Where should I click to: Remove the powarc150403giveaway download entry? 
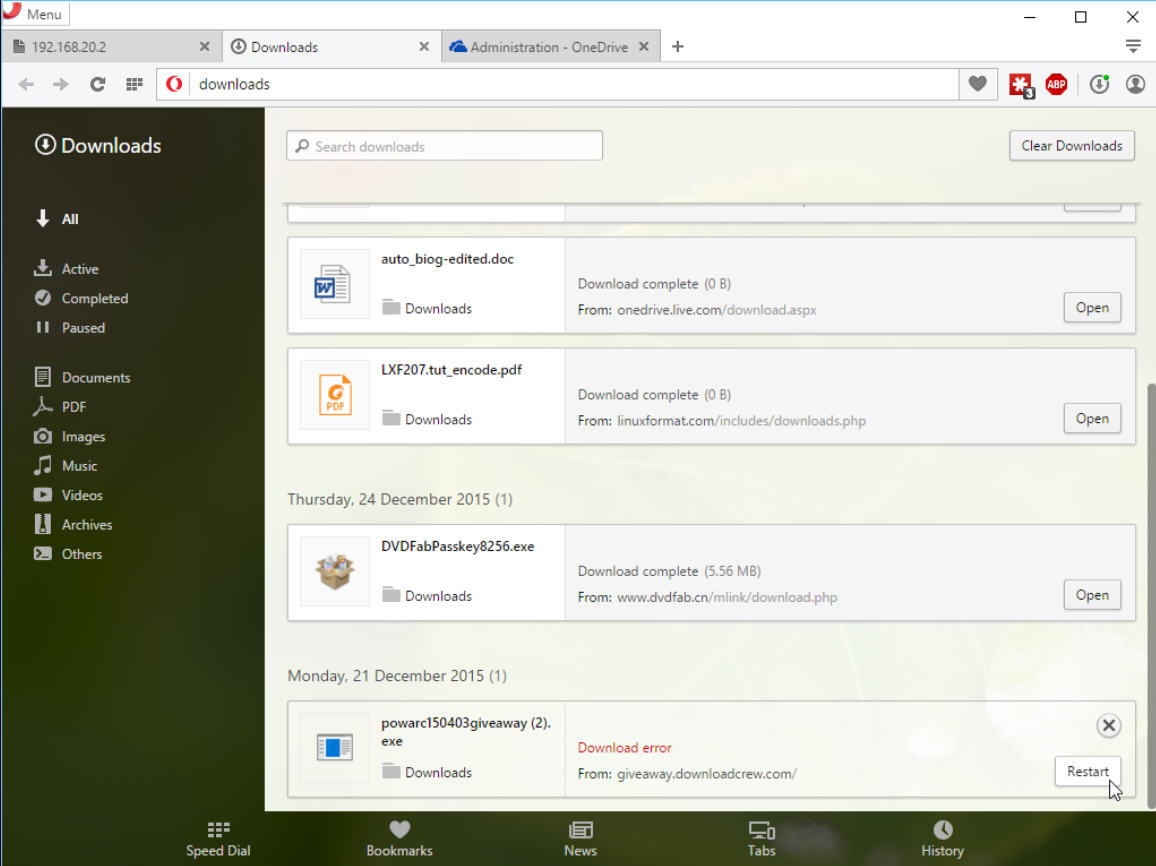coord(1108,725)
